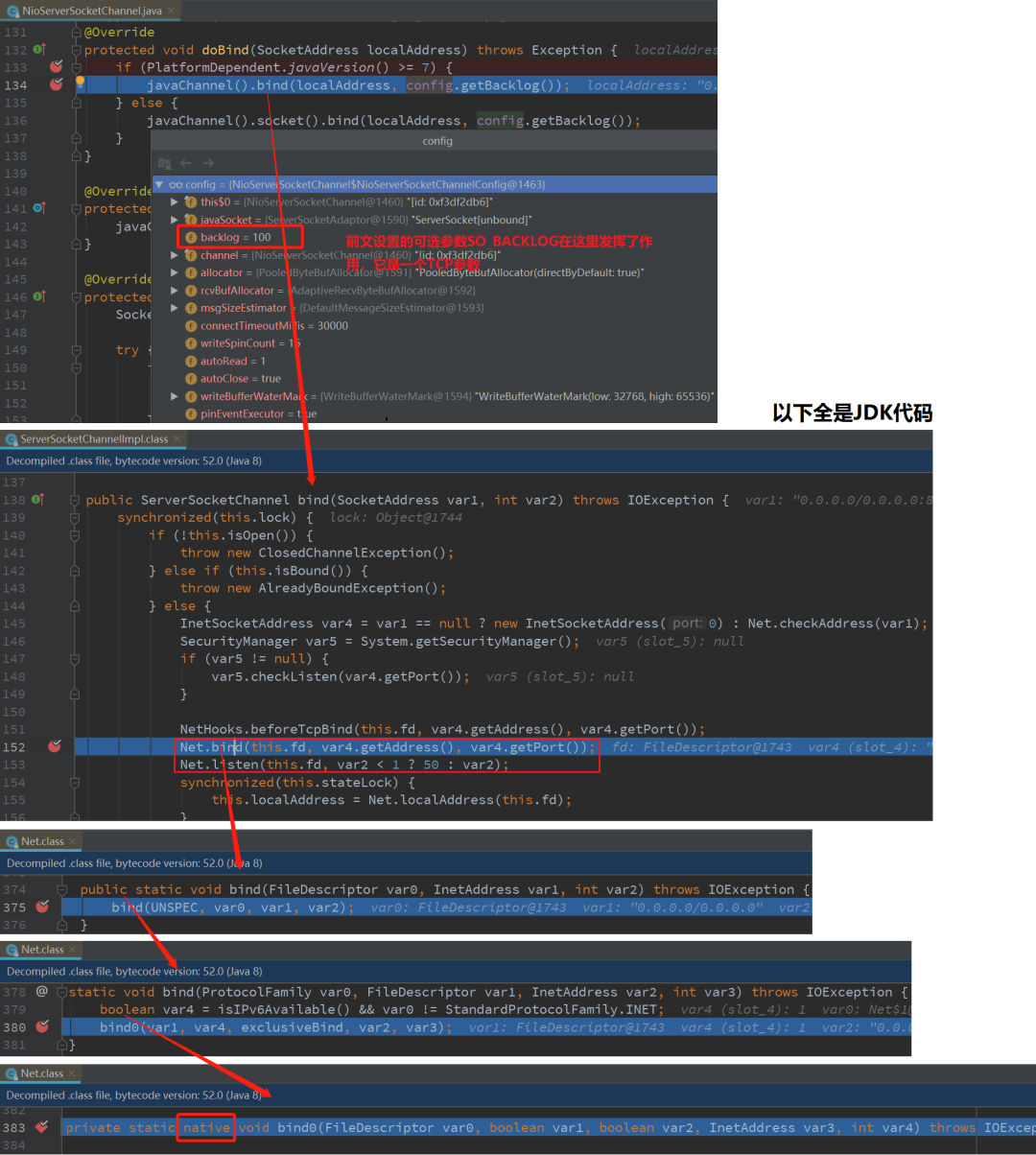The width and height of the screenshot is (1036, 1155).
Task: Toggle the breakpoint on line 383
Action: point(42,1127)
